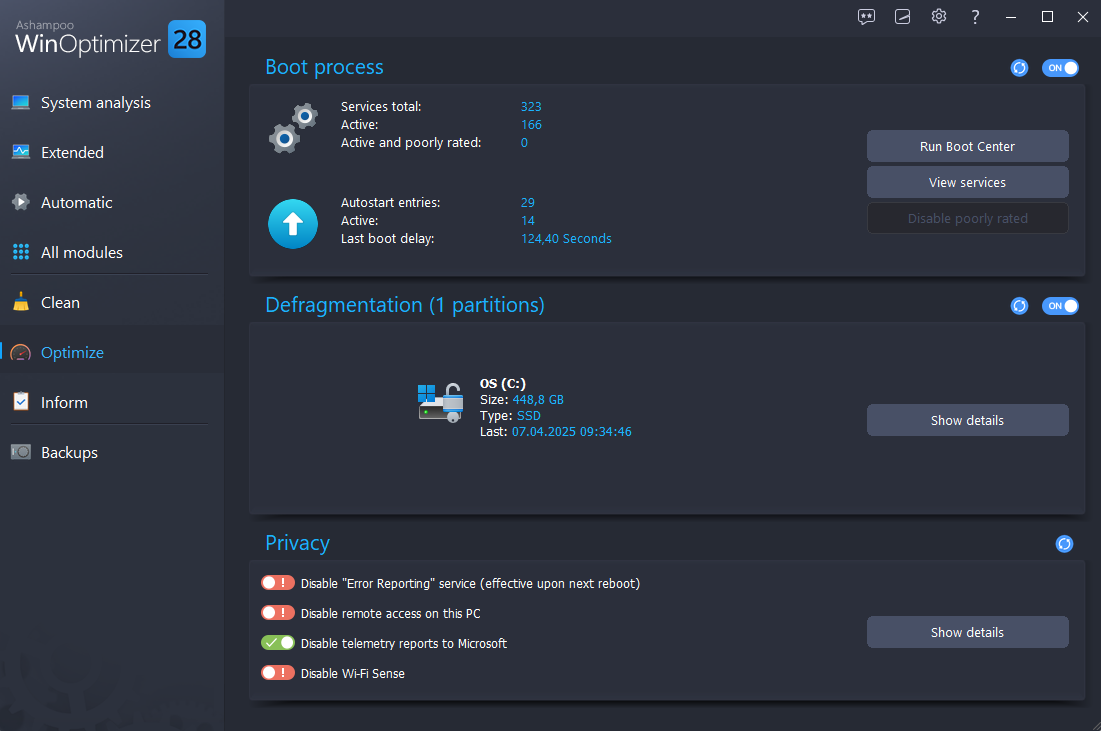Select the All modules grid icon
The image size is (1101, 731).
[21, 252]
